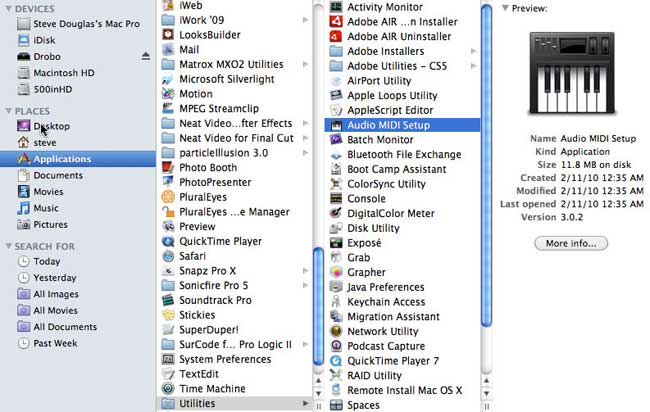
Task: Expand the iWork '09 folder arrow
Action: [x=306, y=20]
